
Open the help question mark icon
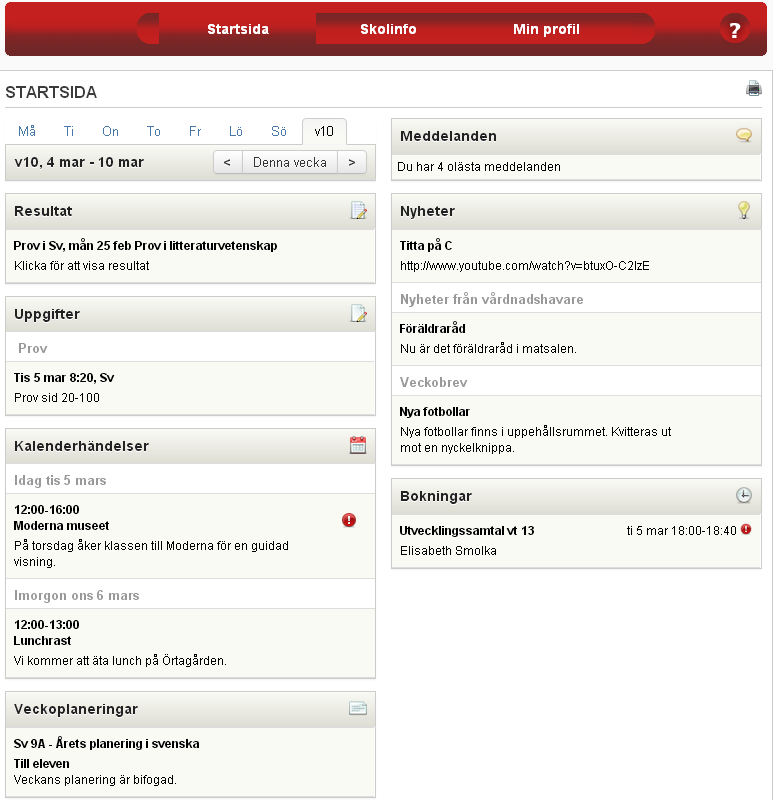(734, 29)
